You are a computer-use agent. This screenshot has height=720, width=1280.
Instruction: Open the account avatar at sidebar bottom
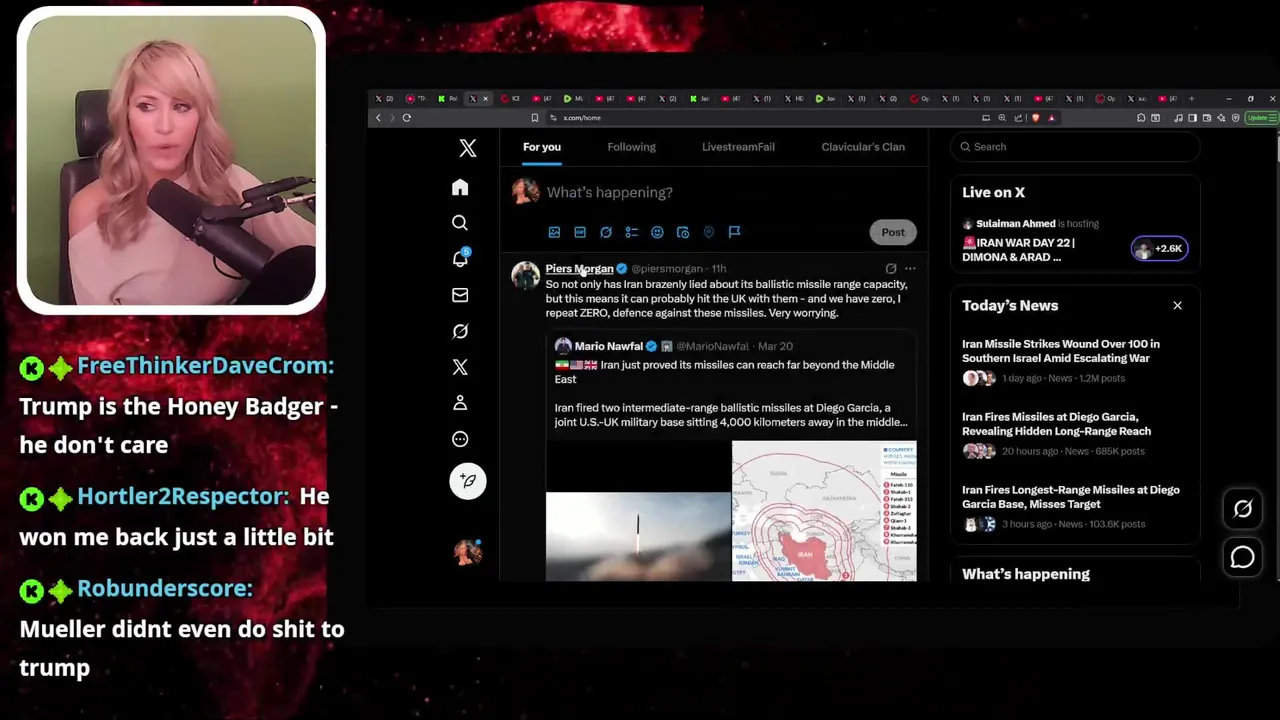pos(467,552)
